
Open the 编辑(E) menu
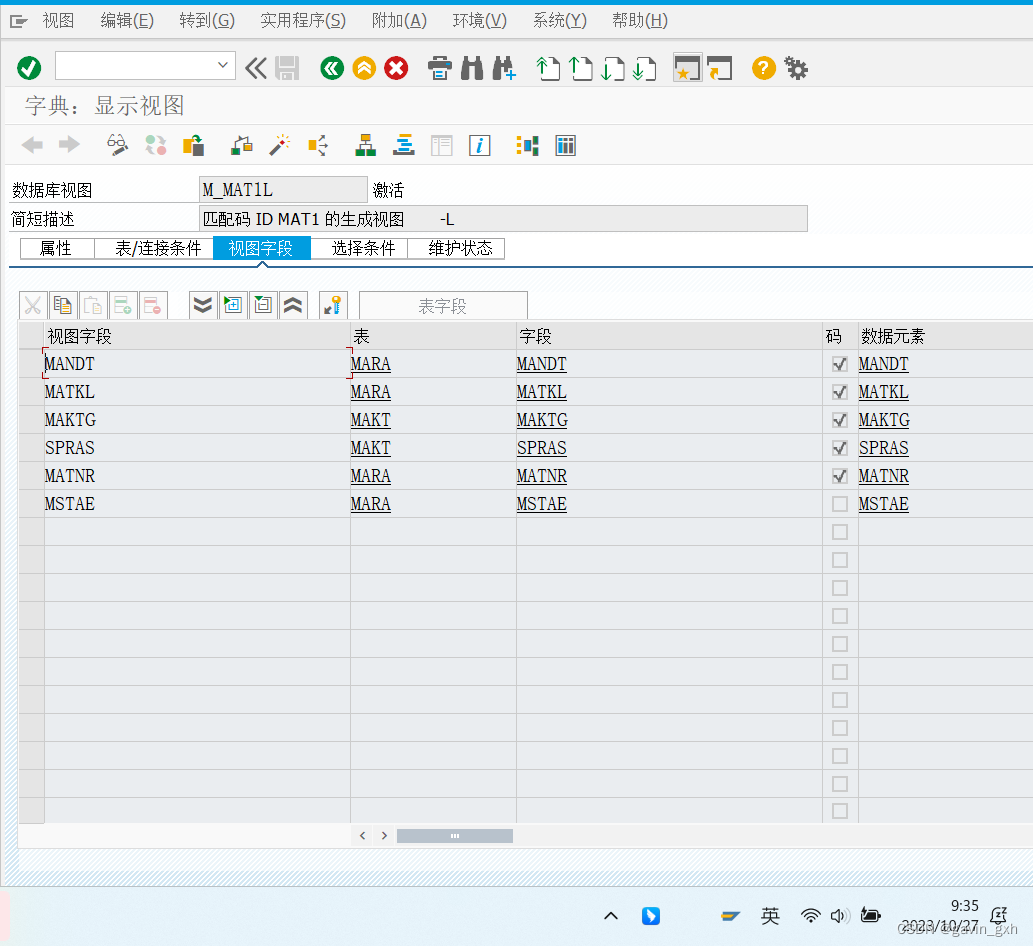tap(127, 20)
